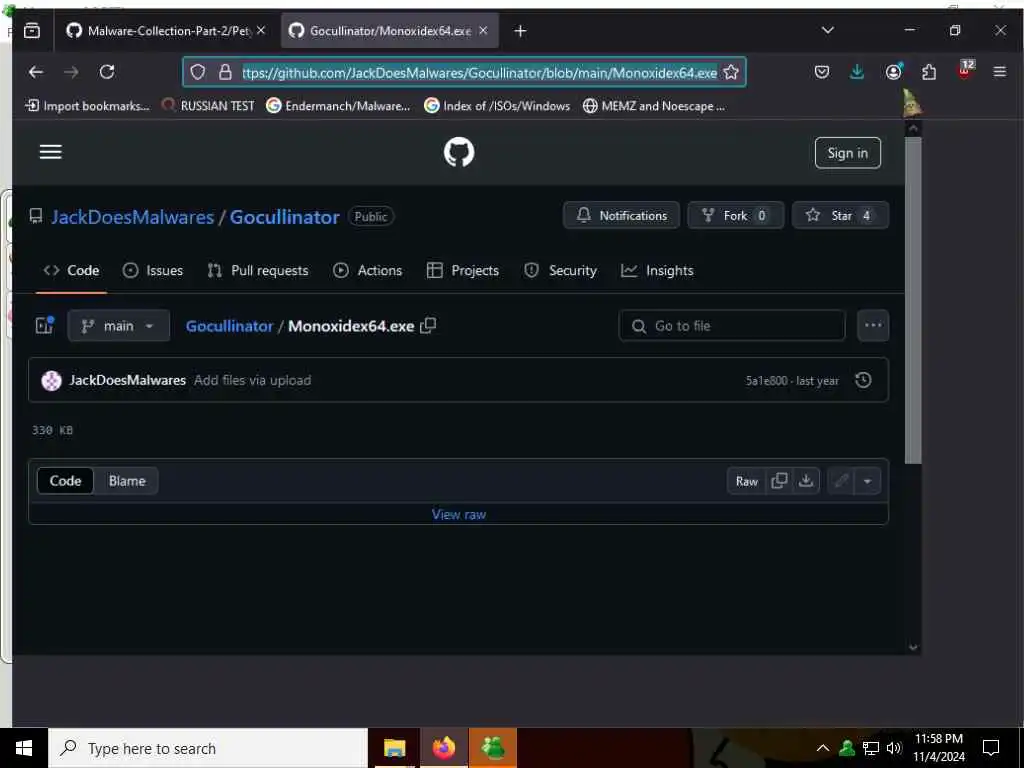Open RUSSIAN TEST bookmark

tap(208, 106)
